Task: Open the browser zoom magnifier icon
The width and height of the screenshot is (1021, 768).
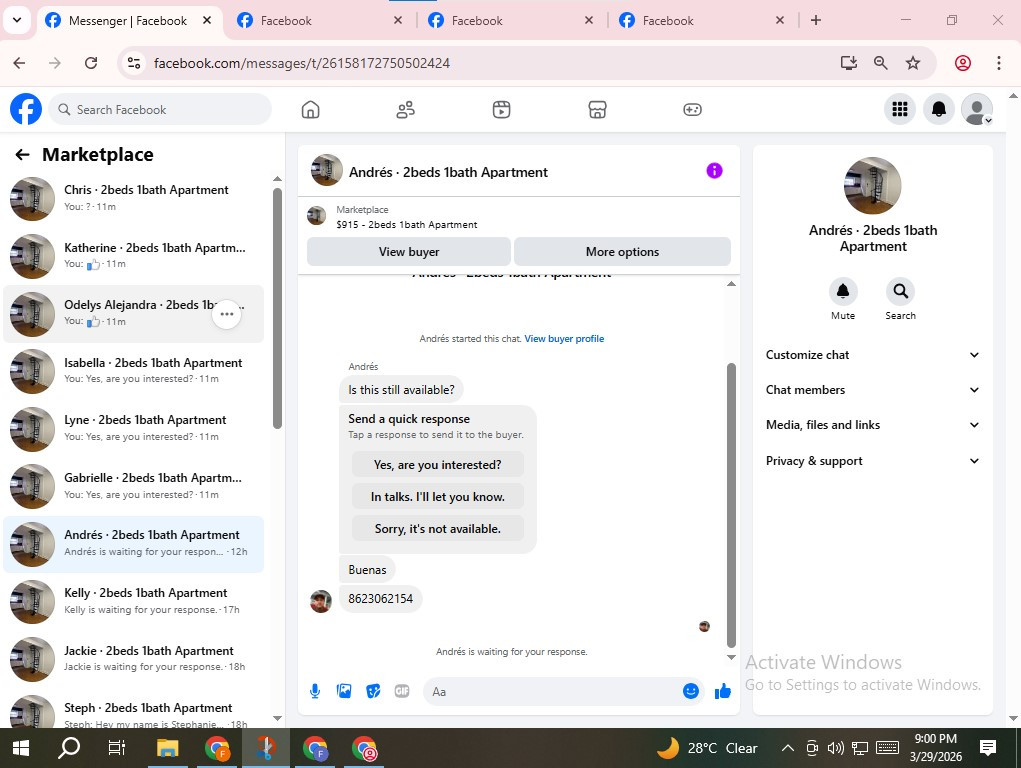Action: 880,63
